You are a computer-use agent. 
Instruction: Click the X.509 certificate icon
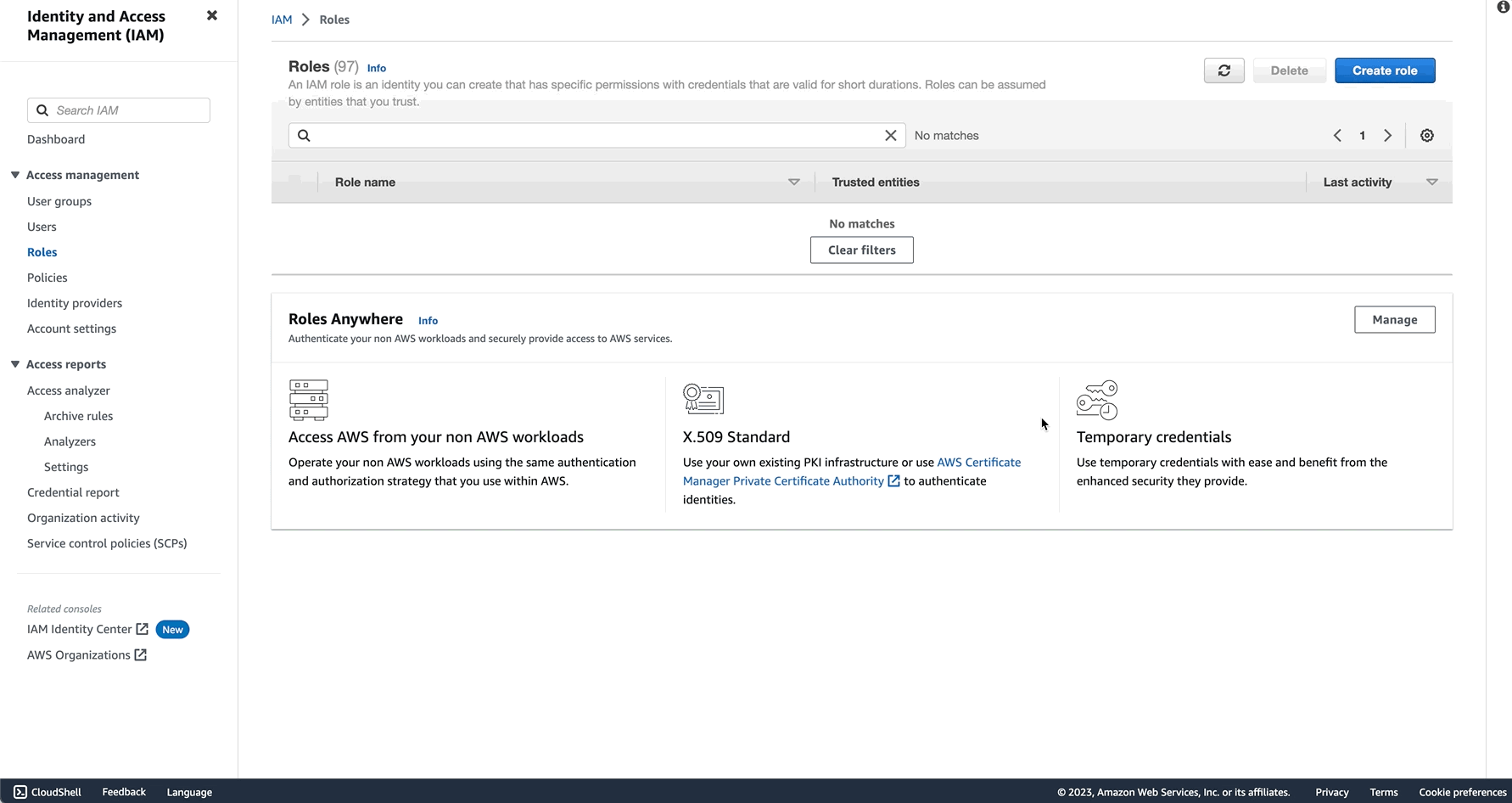click(x=703, y=399)
